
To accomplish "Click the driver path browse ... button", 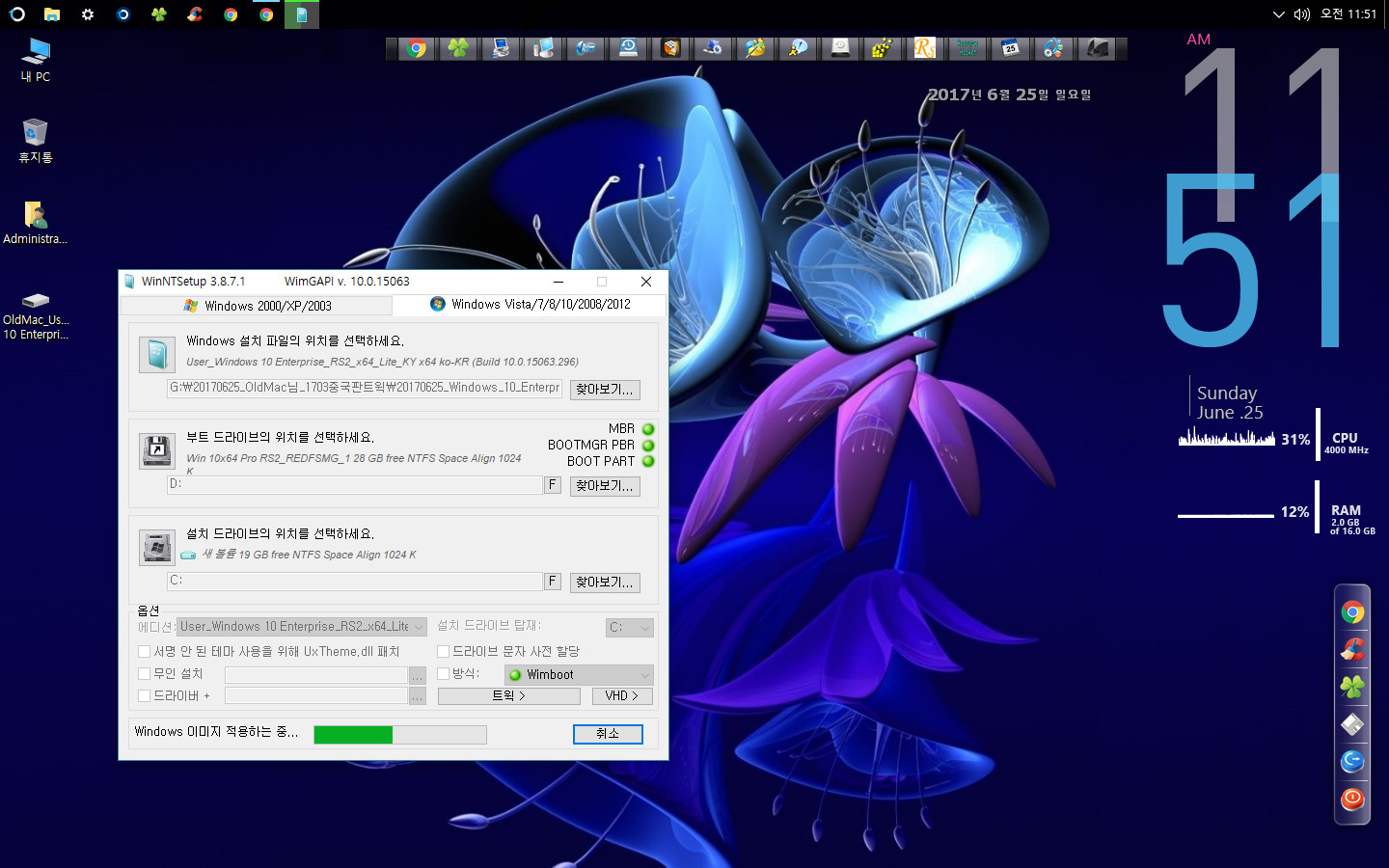I will 418,696.
